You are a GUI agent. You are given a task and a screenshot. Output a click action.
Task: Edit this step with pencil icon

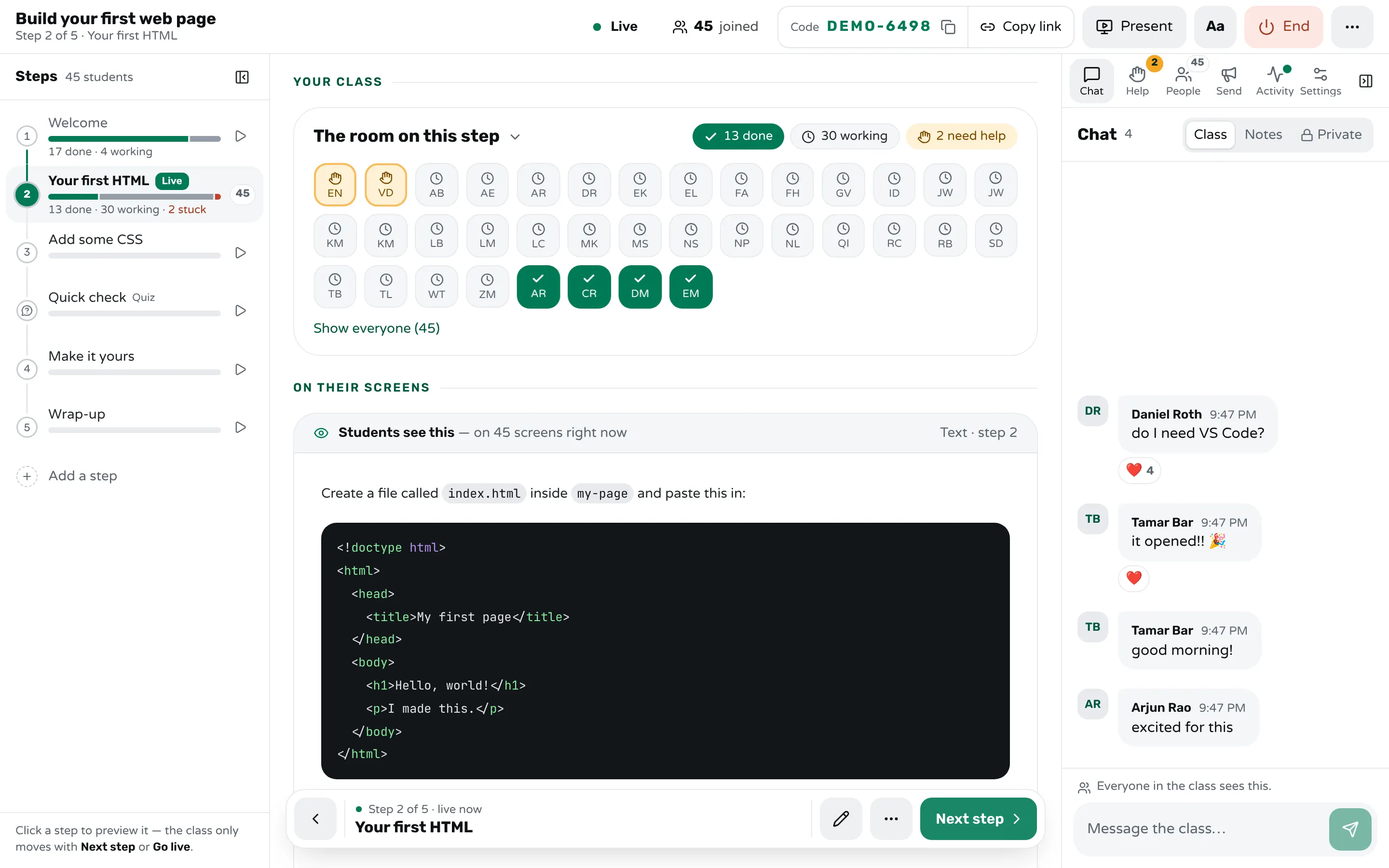(x=841, y=819)
